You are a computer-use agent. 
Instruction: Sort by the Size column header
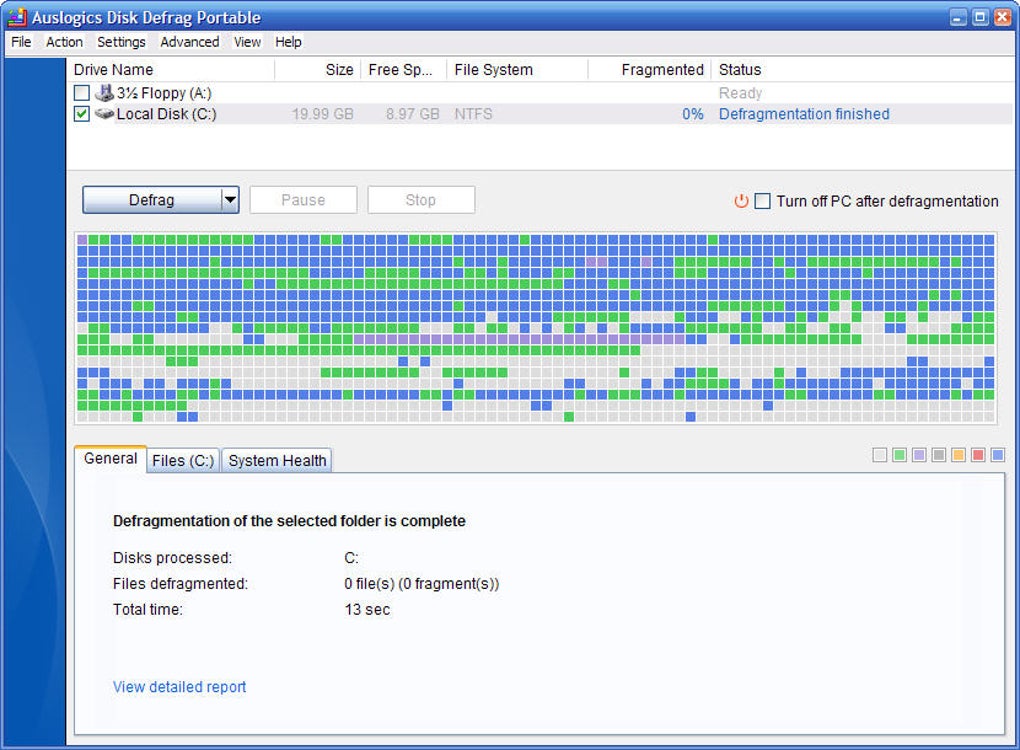click(x=318, y=70)
